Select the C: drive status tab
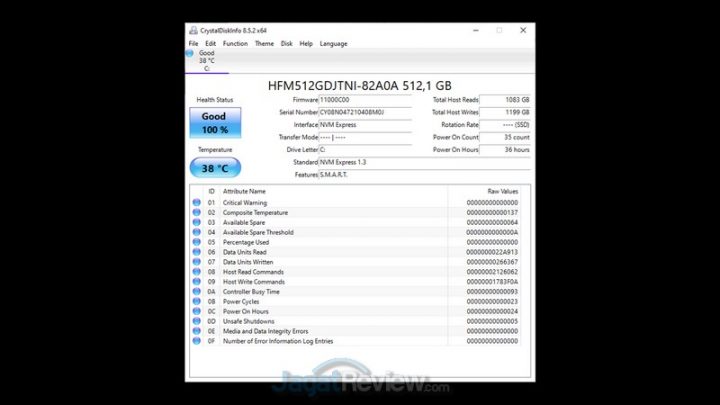The height and width of the screenshot is (405, 720). pyautogui.click(x=207, y=61)
